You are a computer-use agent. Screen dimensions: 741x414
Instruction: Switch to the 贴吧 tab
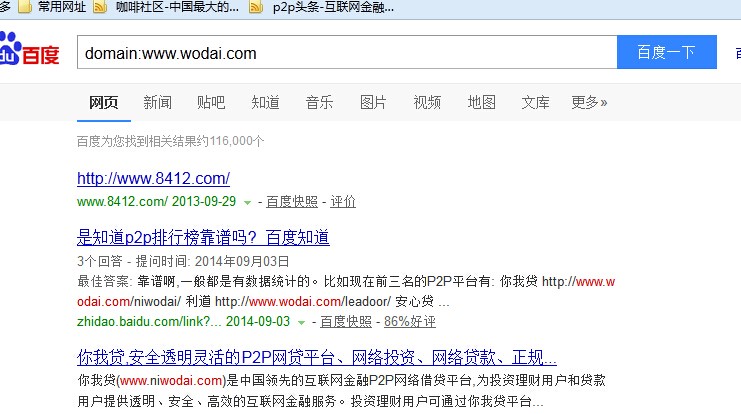tap(211, 102)
